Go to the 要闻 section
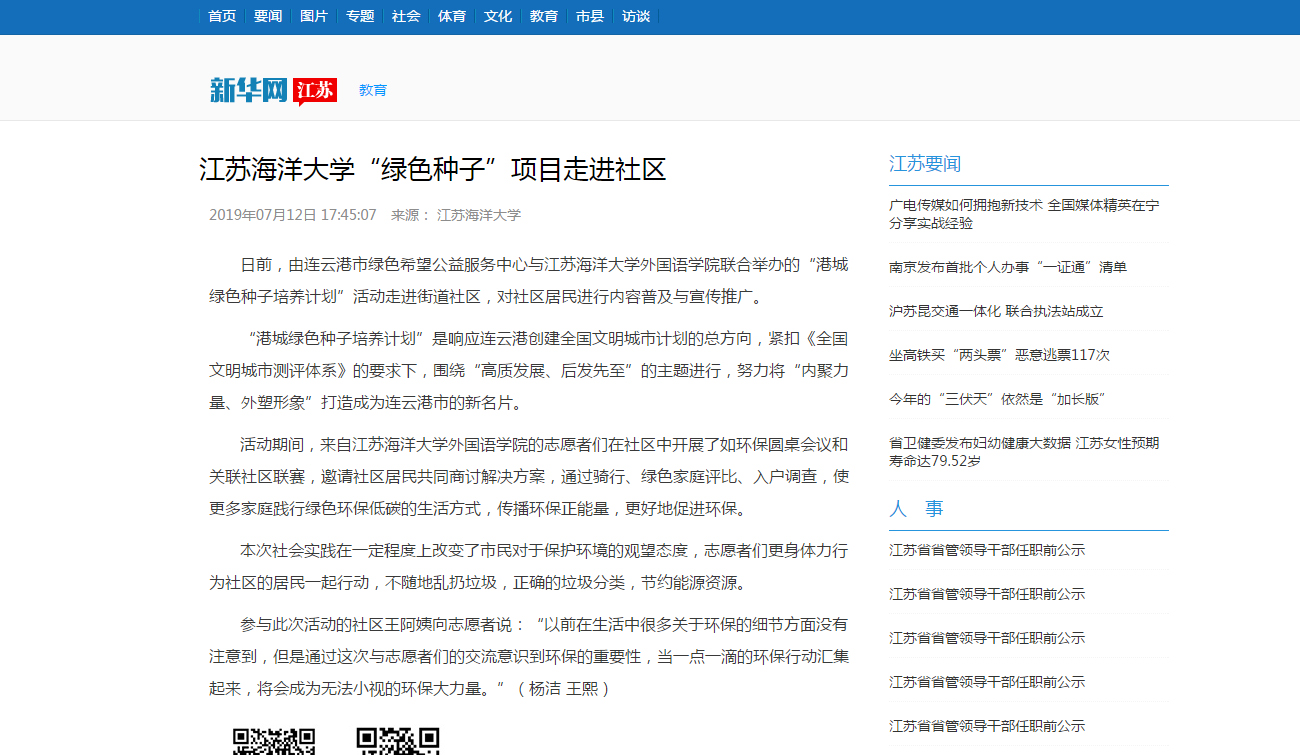The image size is (1300, 755). [268, 16]
